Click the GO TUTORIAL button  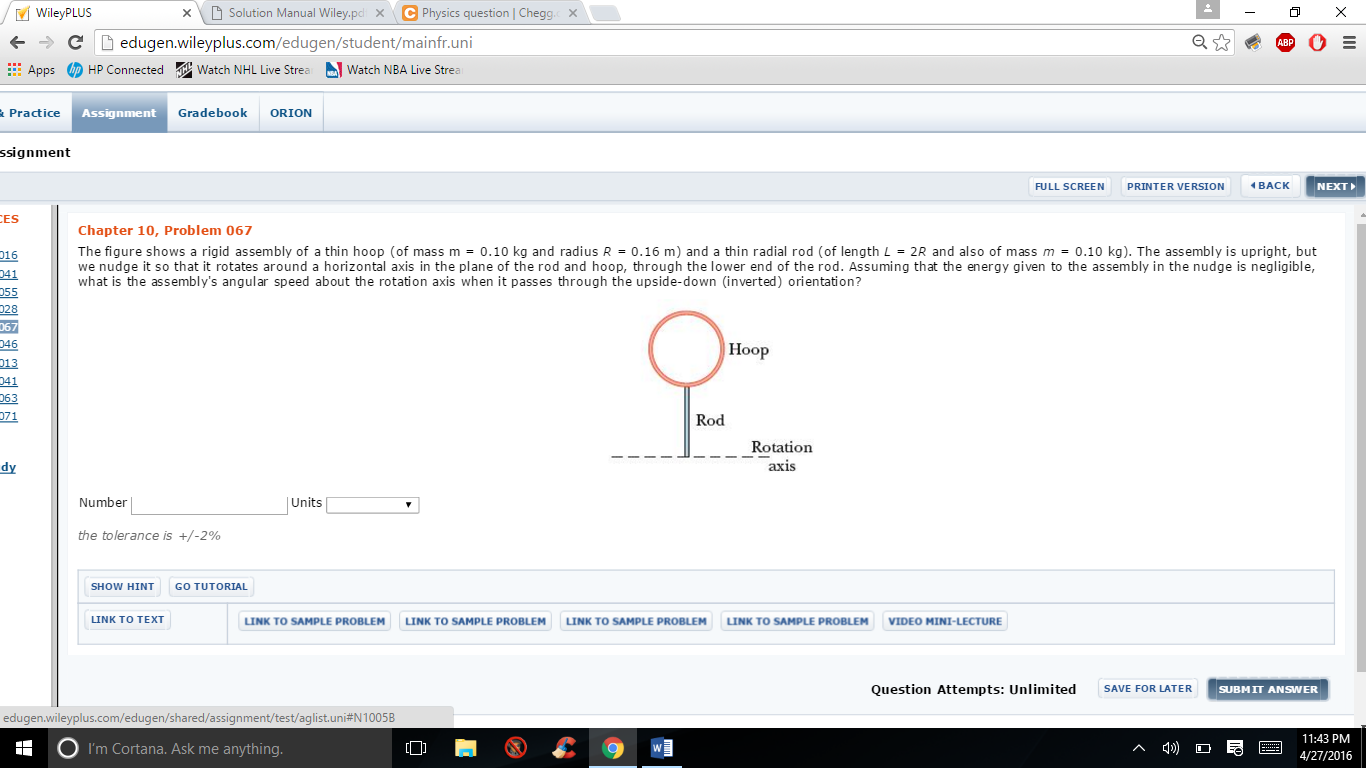coord(211,586)
